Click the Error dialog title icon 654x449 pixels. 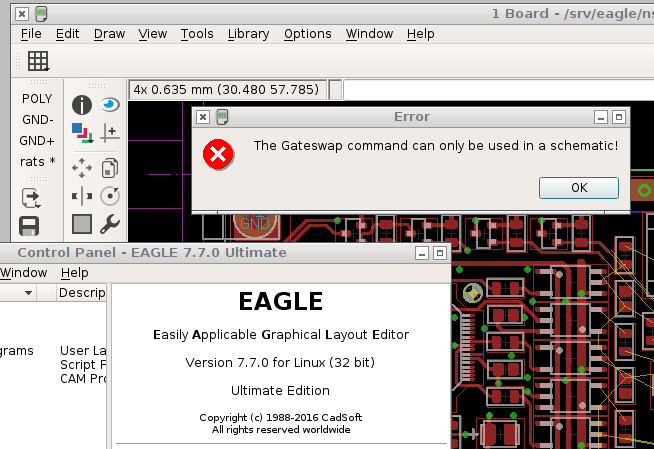tap(222, 117)
